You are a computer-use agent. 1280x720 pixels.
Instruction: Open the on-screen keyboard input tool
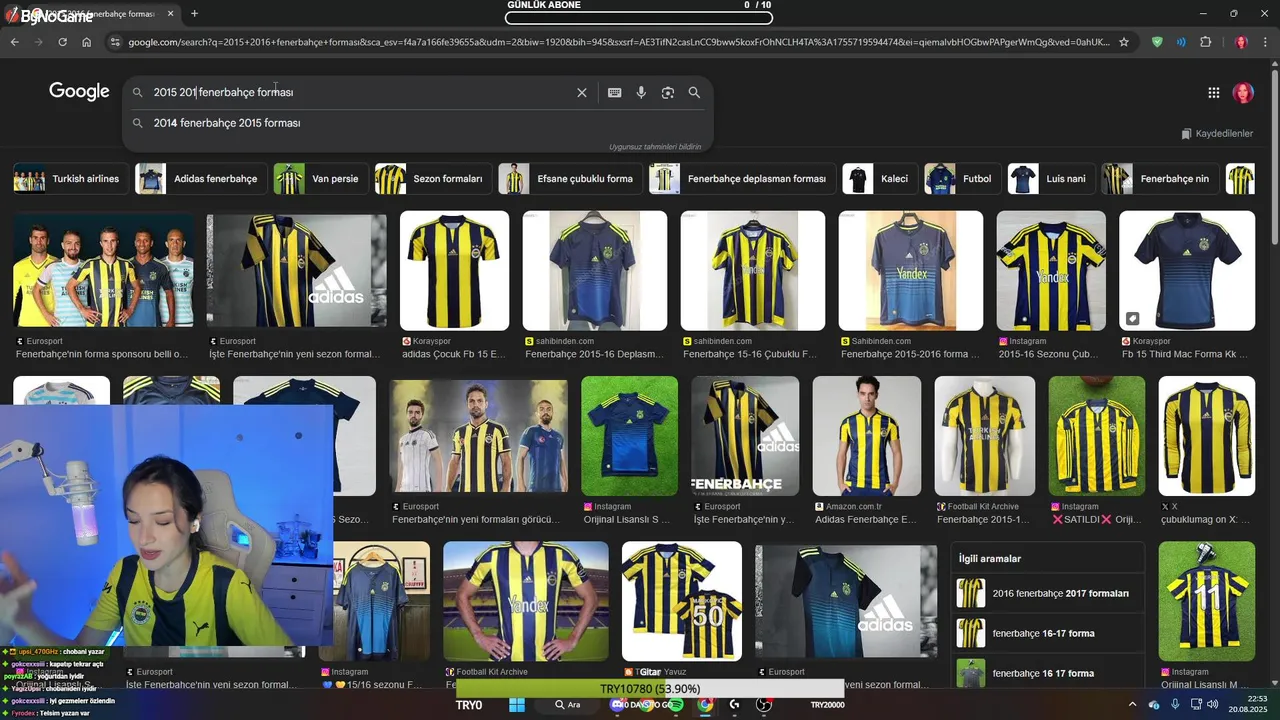614,92
